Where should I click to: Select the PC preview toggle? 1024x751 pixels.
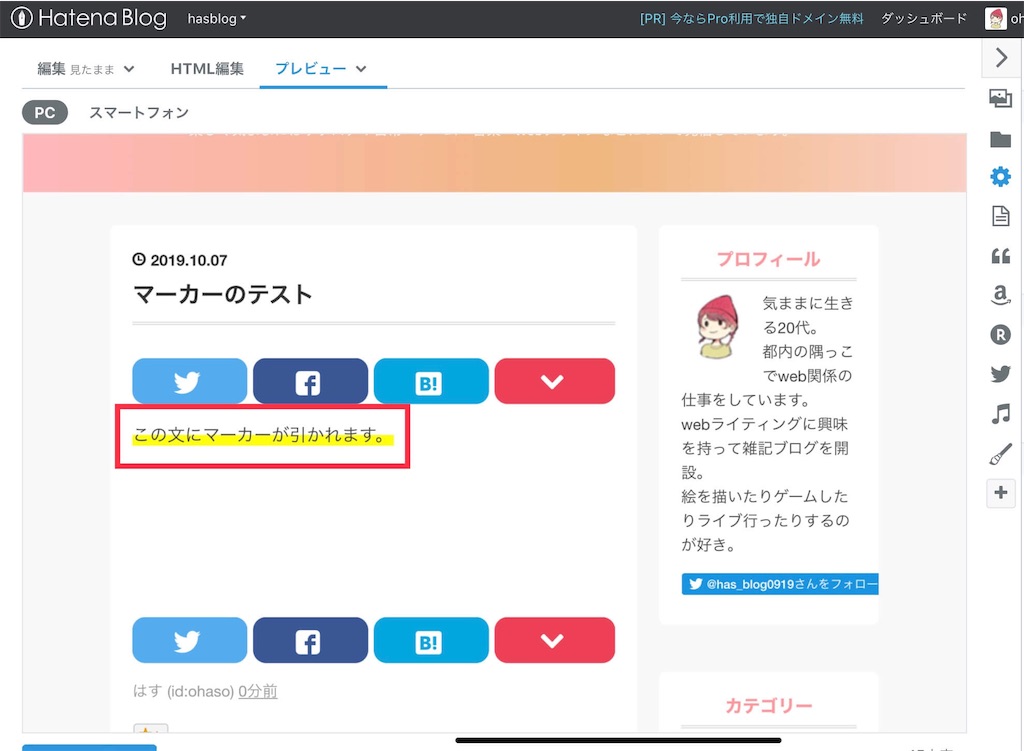[44, 112]
